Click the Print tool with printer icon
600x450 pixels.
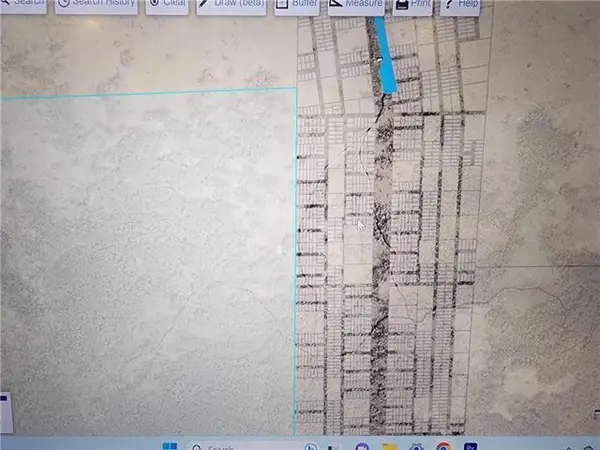pos(413,5)
